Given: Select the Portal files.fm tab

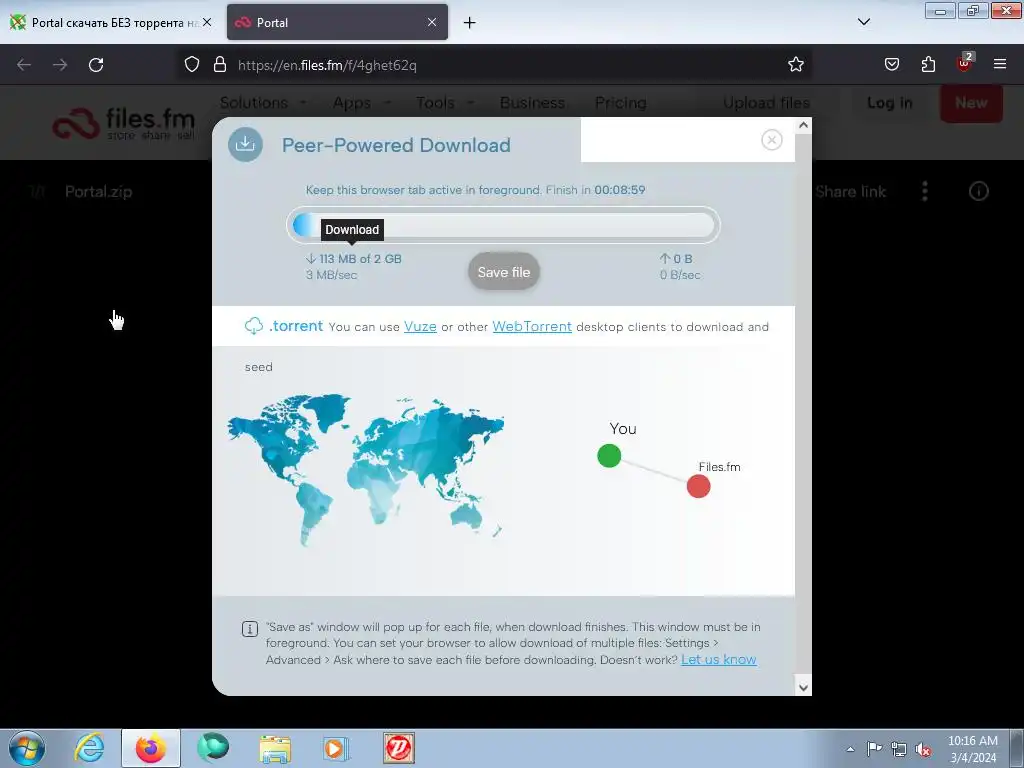Looking at the screenshot, I should click(337, 23).
